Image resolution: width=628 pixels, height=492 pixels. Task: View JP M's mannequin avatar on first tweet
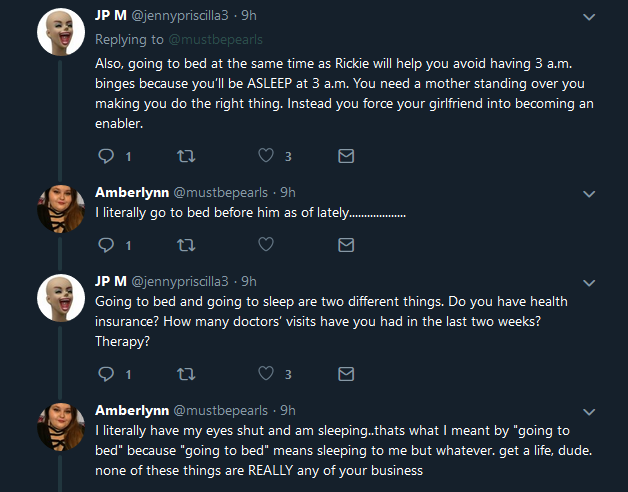61,32
